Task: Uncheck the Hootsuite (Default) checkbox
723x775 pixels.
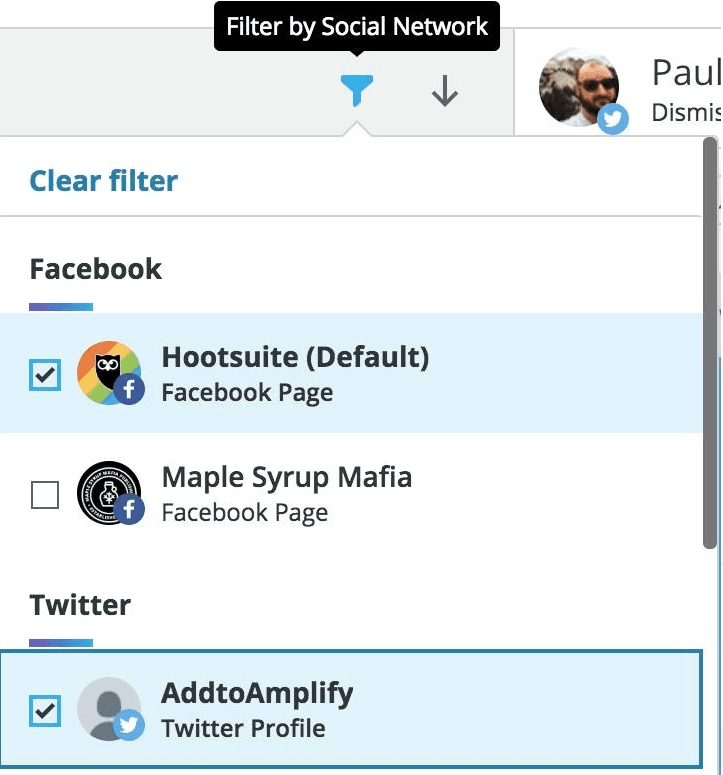Action: (x=45, y=375)
